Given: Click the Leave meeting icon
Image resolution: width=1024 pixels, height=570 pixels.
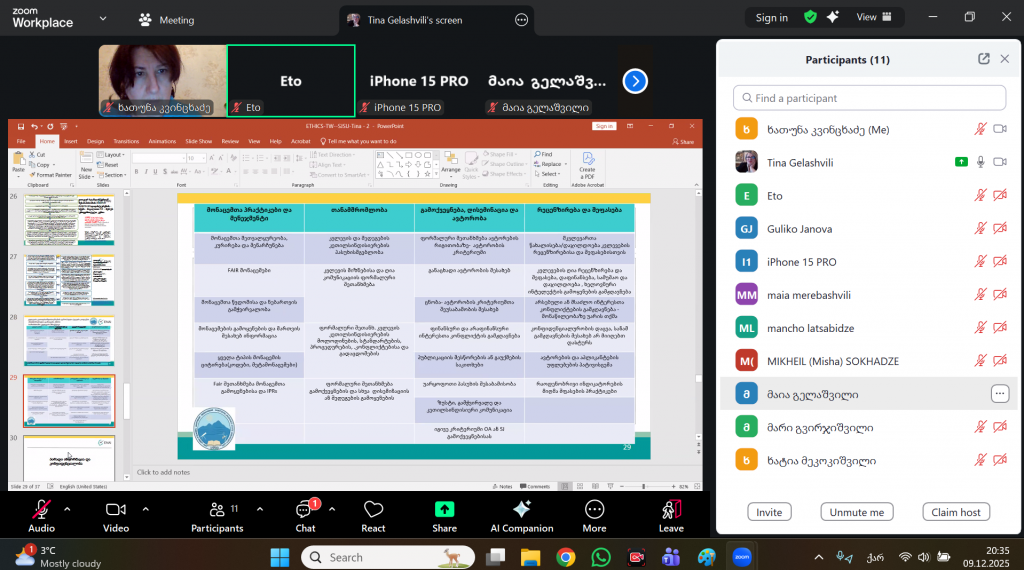Looking at the screenshot, I should (671, 510).
